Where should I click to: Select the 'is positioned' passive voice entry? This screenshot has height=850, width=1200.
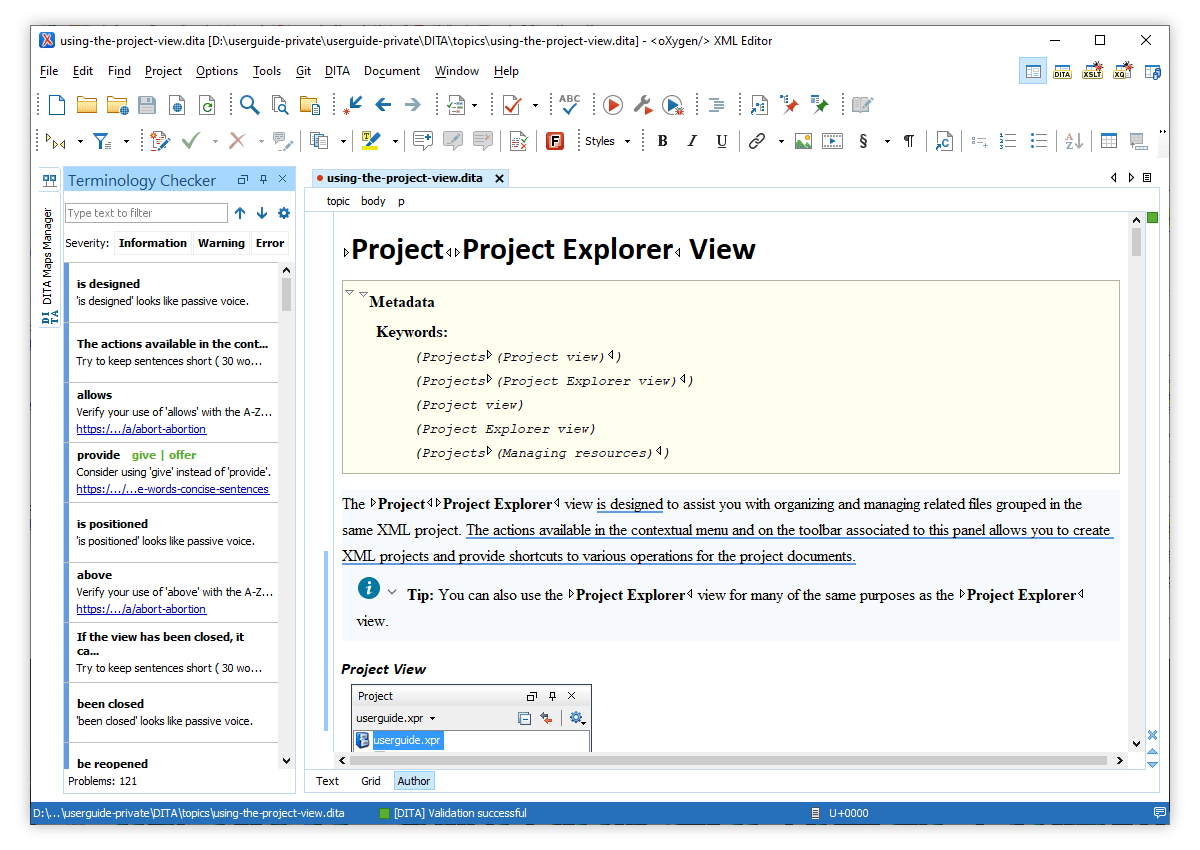[x=171, y=532]
